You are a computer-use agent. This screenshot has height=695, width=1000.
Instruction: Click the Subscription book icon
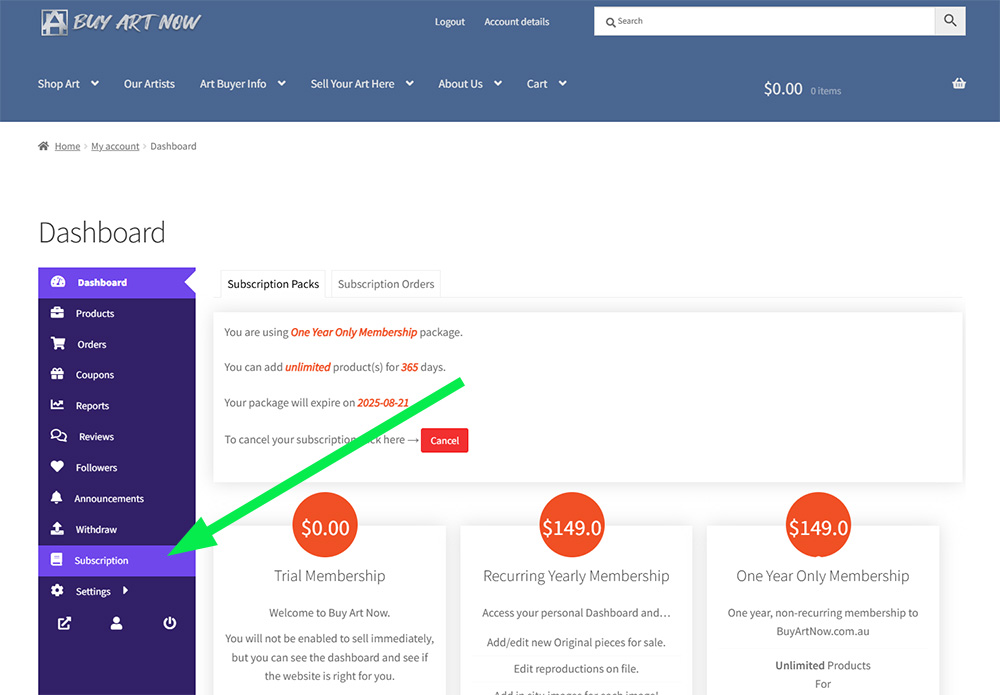(57, 559)
